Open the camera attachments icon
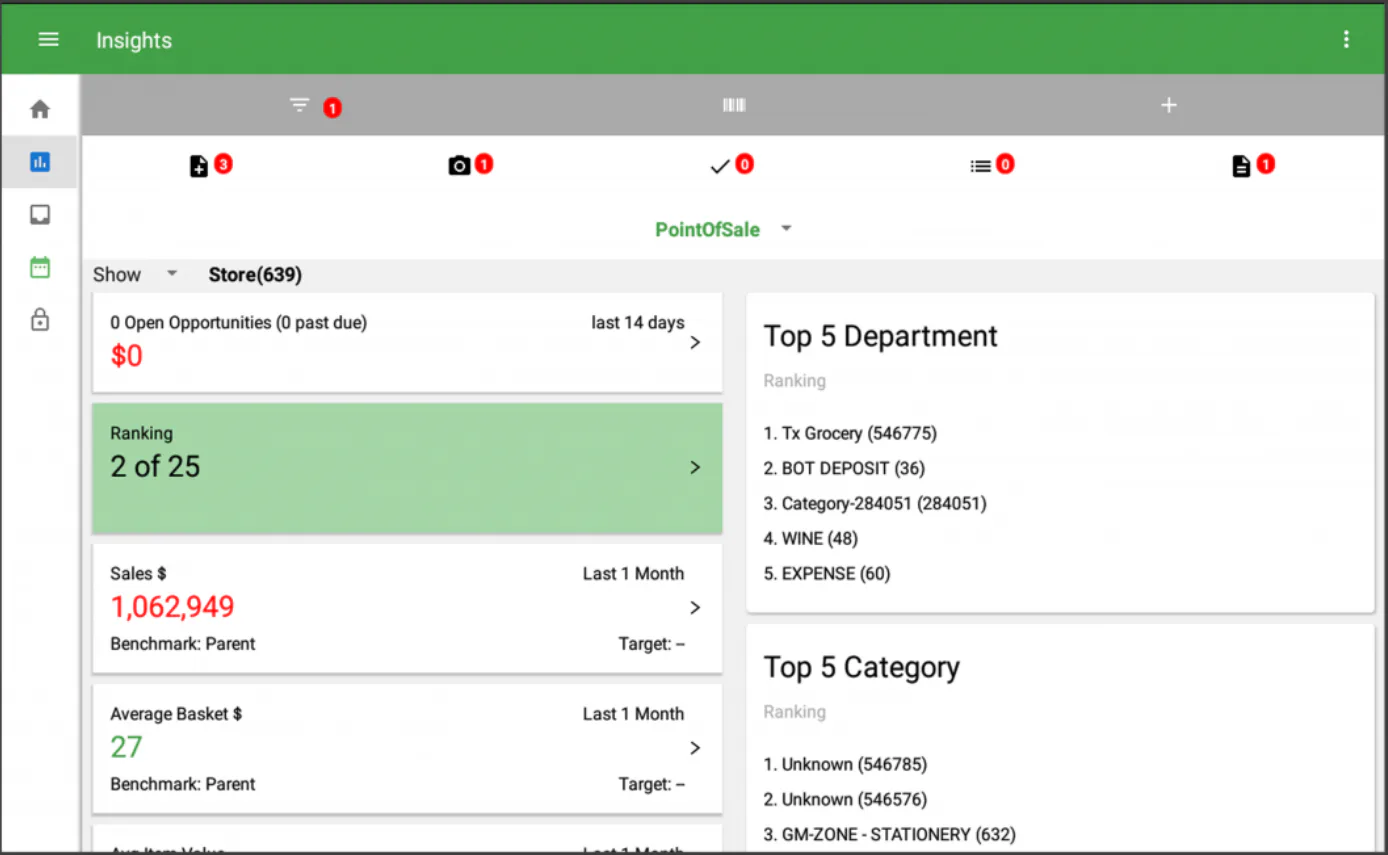The width and height of the screenshot is (1388, 855). pyautogui.click(x=458, y=165)
